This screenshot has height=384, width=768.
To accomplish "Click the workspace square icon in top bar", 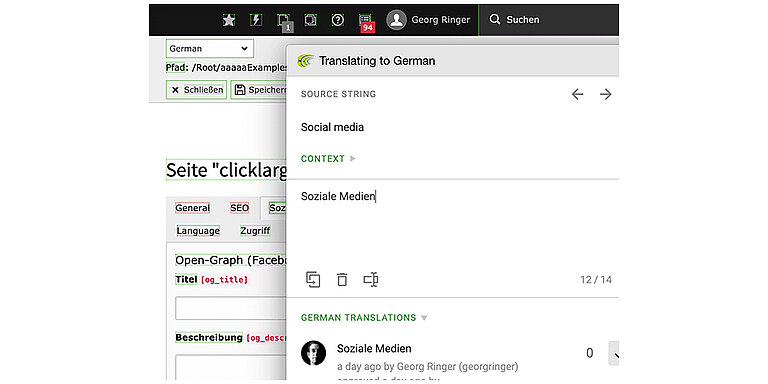I will tap(311, 20).
